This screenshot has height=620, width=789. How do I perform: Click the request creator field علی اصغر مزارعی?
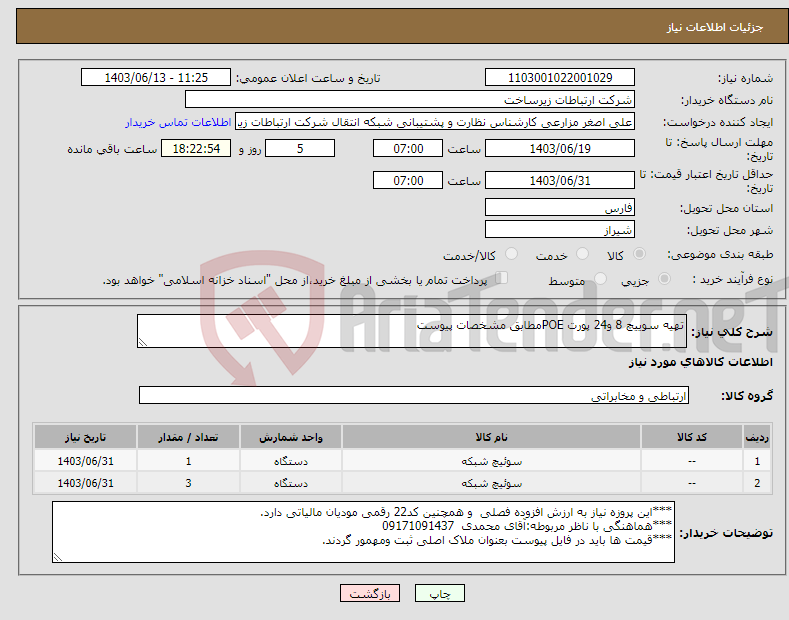pyautogui.click(x=435, y=122)
